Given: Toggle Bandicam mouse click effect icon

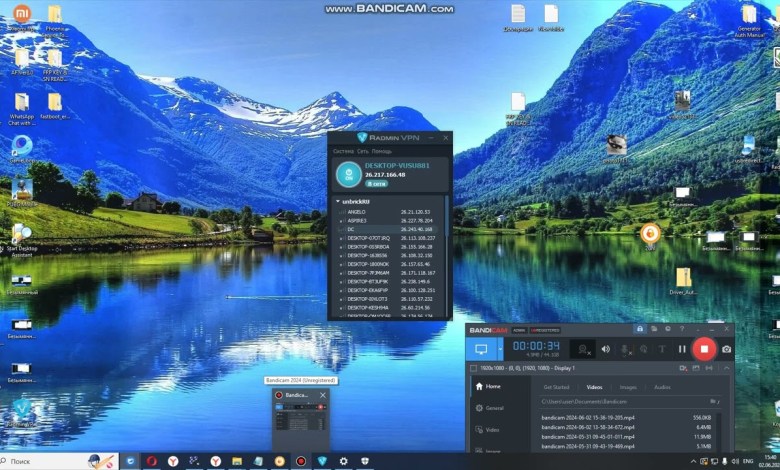Looking at the screenshot, I should 644,350.
